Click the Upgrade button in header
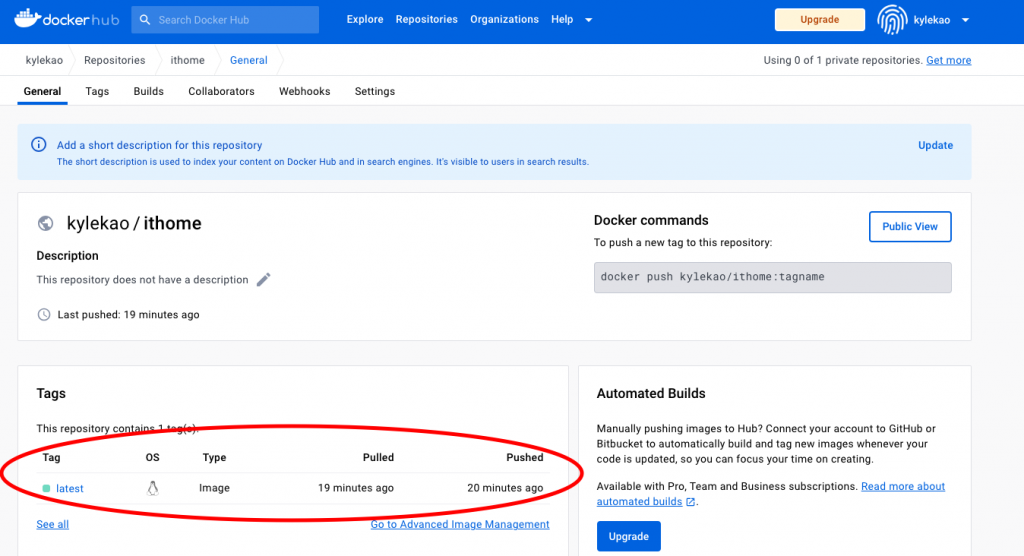 point(820,20)
